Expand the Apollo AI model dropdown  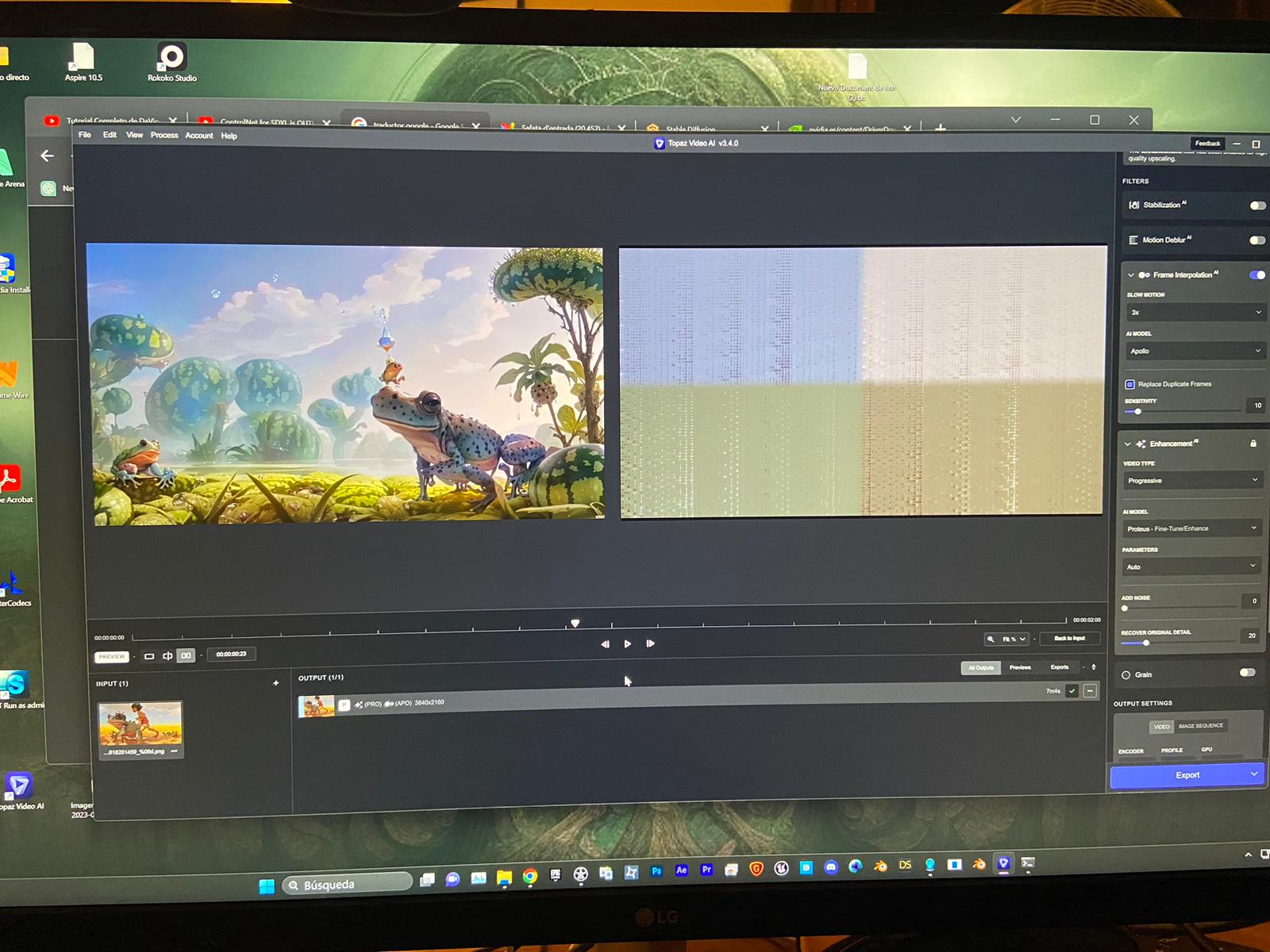coord(1194,351)
